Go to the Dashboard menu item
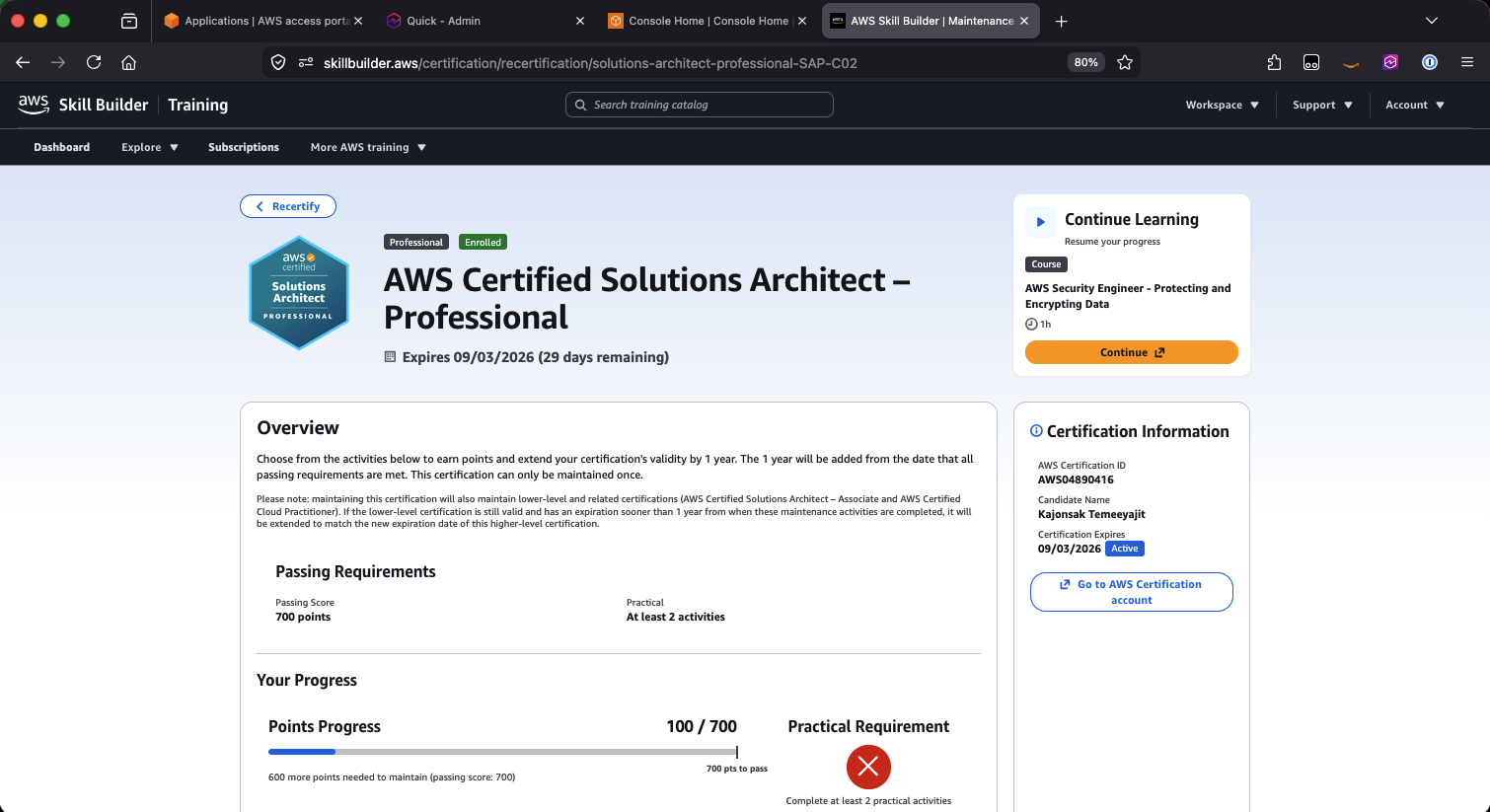The image size is (1490, 812). point(61,147)
